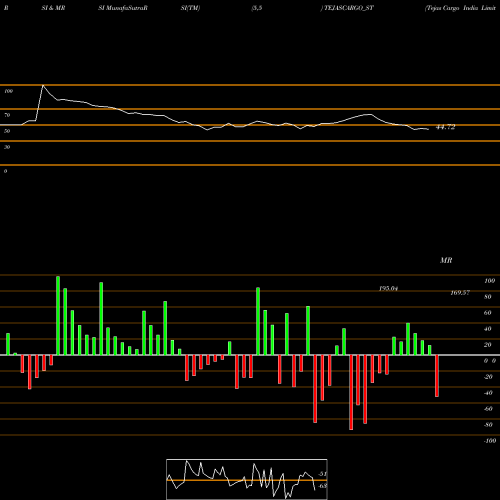Click the '(5,5' parameter text

coord(257,8)
